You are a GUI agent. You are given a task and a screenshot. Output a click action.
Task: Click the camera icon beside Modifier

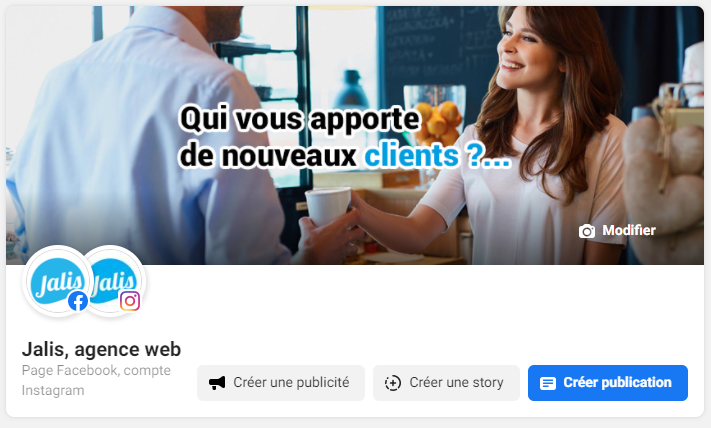pyautogui.click(x=587, y=231)
